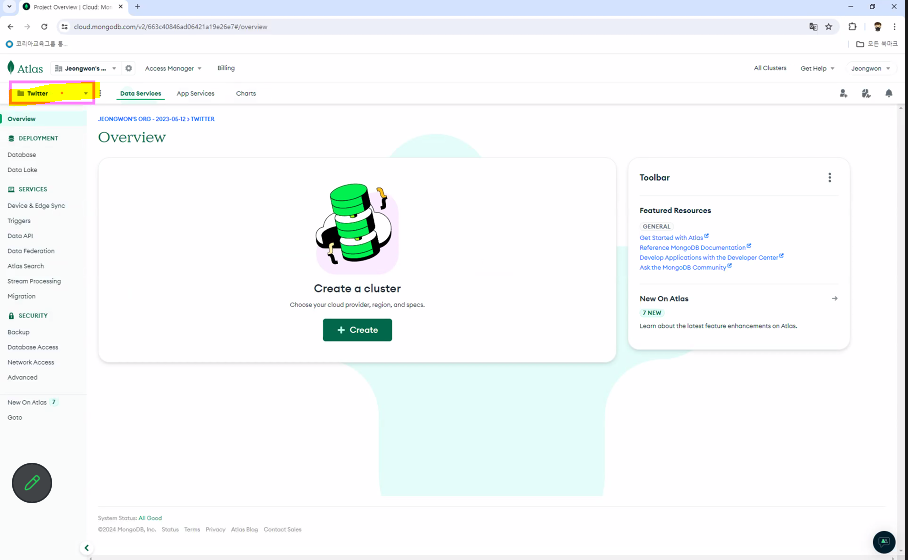This screenshot has width=908, height=560.
Task: Click the invite user icon
Action: pyautogui.click(x=843, y=93)
